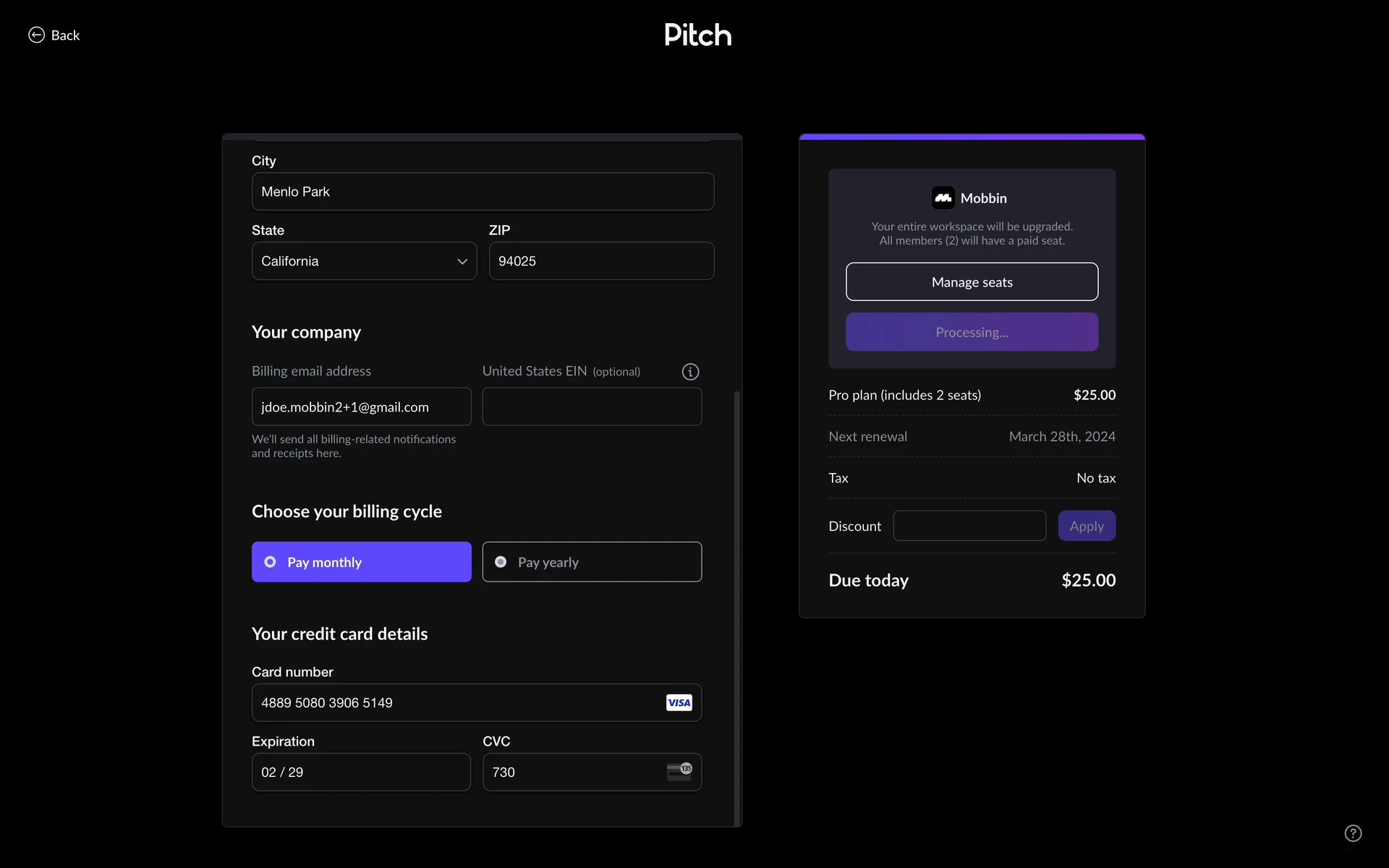This screenshot has height=868, width=1389.
Task: Click the United States EIN field
Action: [x=591, y=407]
